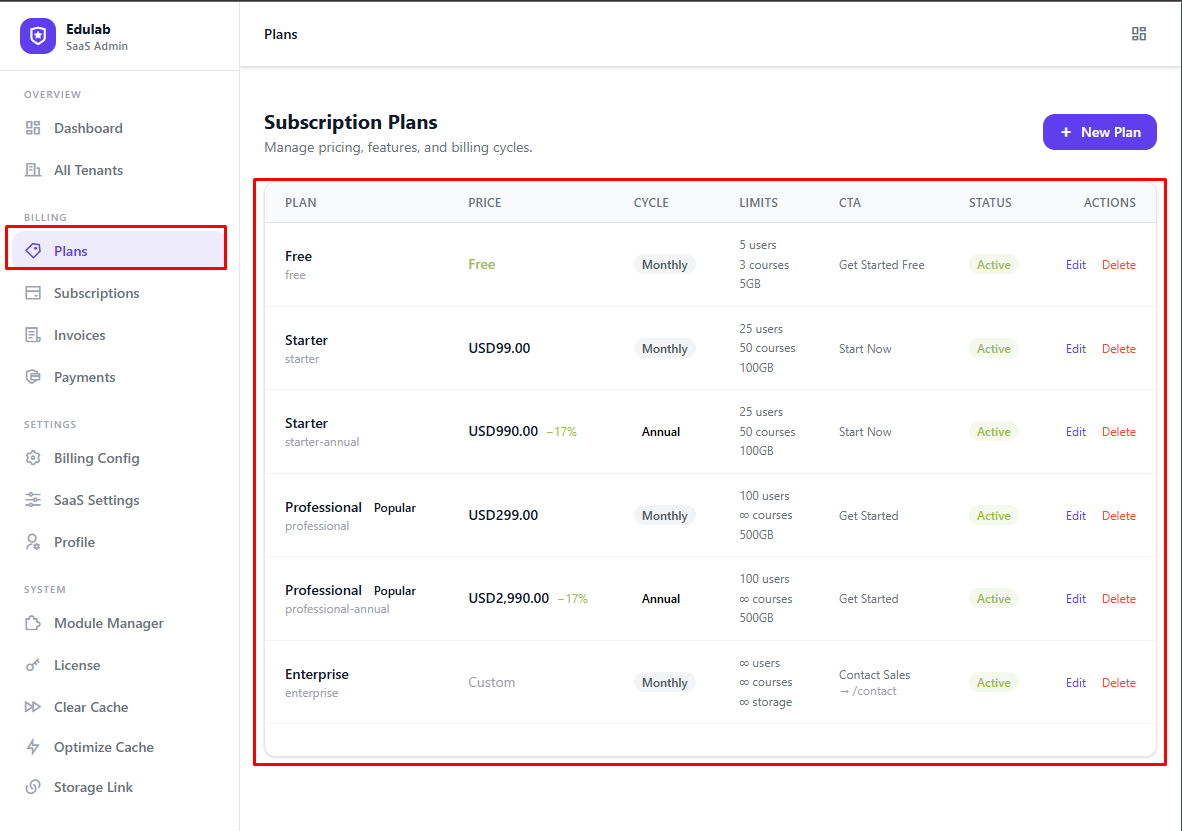The height and width of the screenshot is (831, 1182).
Task: Edit the Free plan
Action: [1075, 265]
